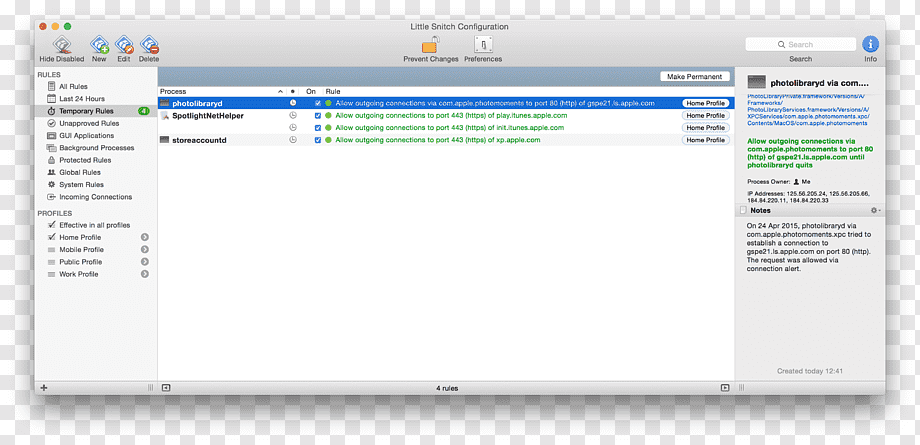Click the Edit rule toolbar icon

point(124,45)
